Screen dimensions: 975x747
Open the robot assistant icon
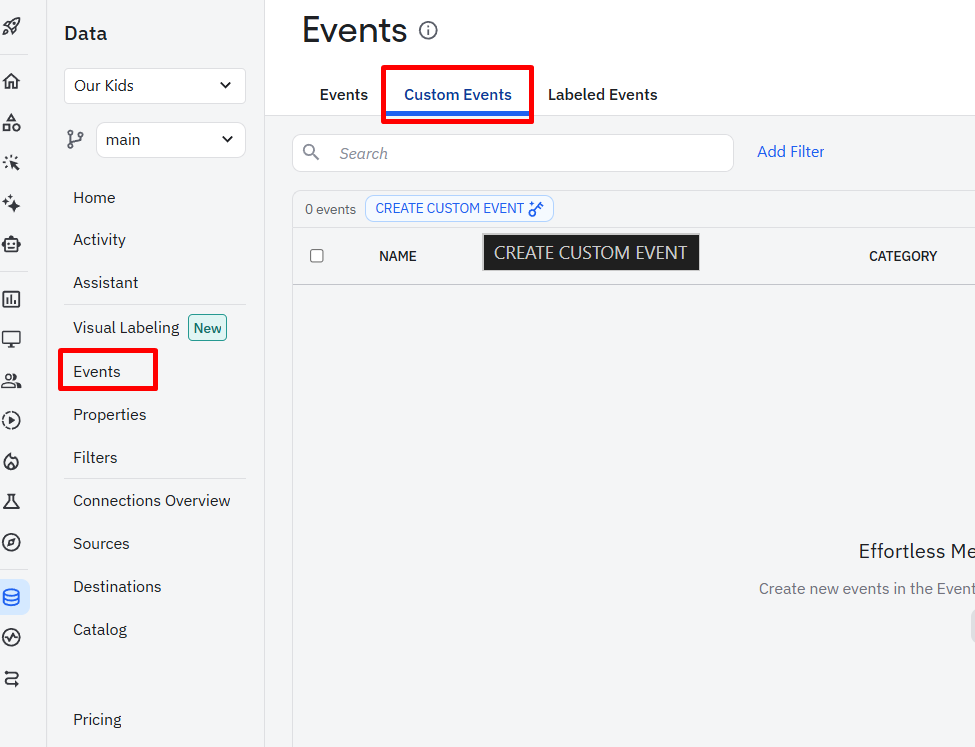click(x=12, y=244)
